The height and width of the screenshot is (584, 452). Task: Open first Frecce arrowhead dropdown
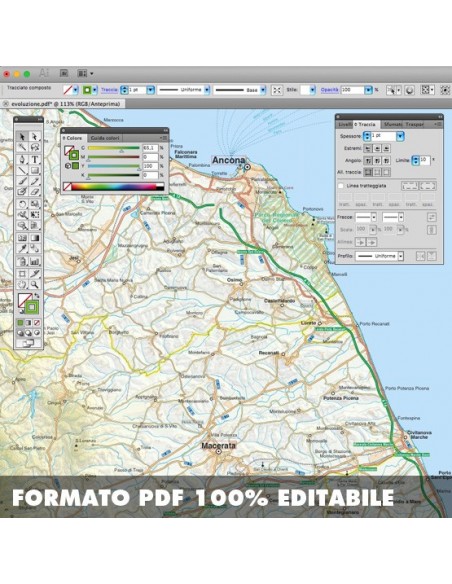(373, 217)
